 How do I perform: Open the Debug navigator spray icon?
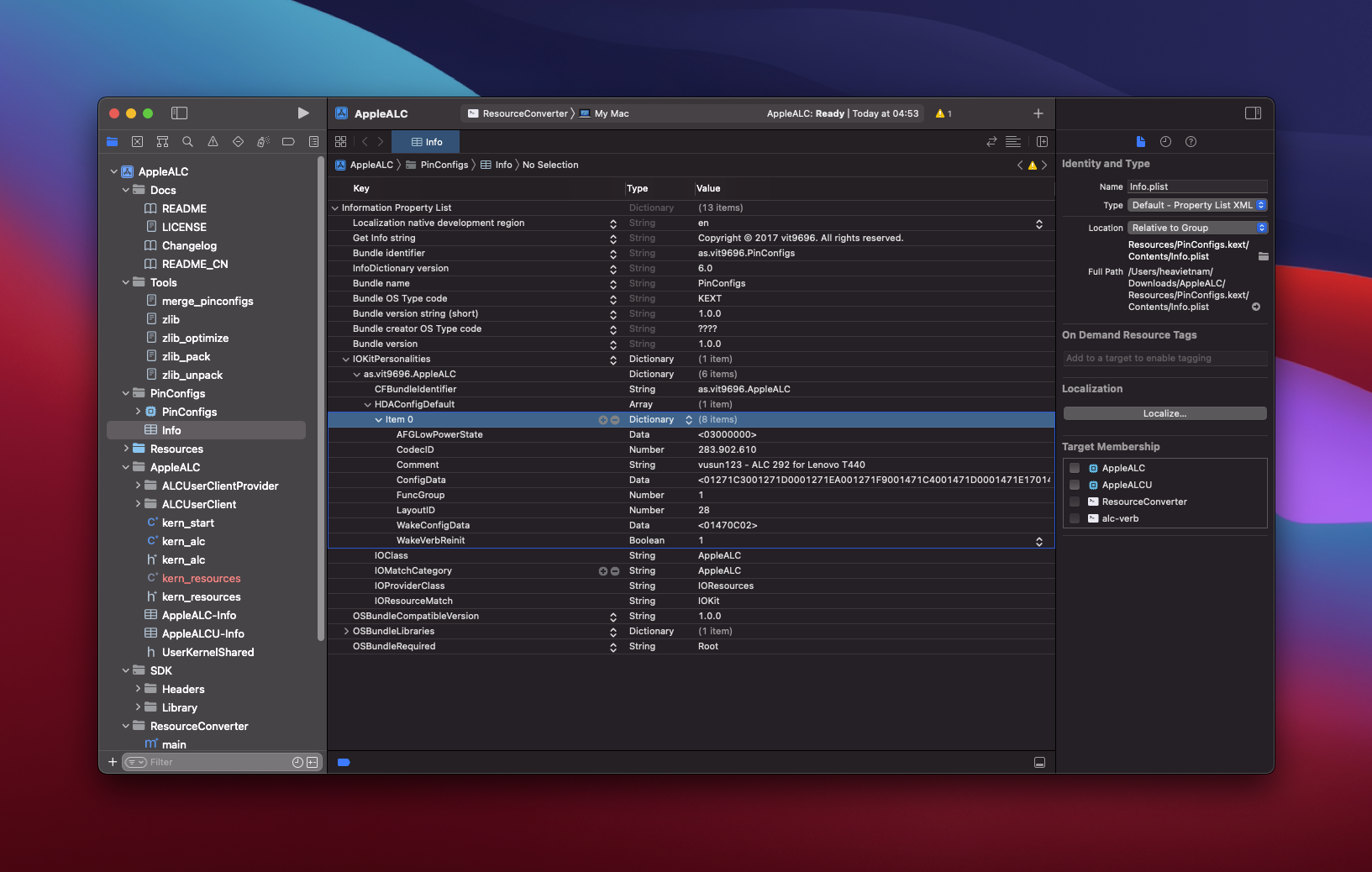pos(263,142)
